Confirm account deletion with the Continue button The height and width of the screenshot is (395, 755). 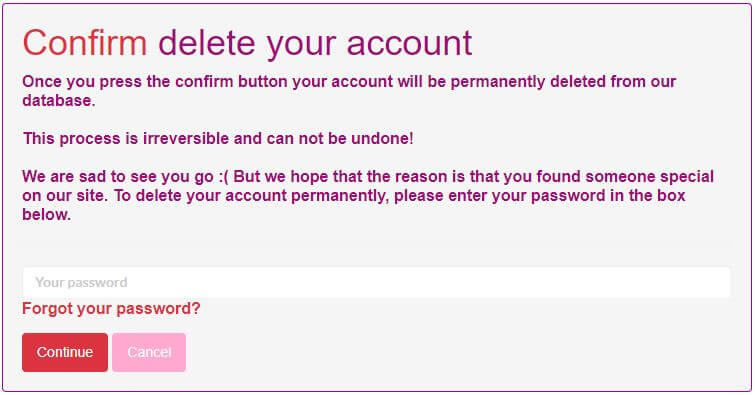coord(65,352)
